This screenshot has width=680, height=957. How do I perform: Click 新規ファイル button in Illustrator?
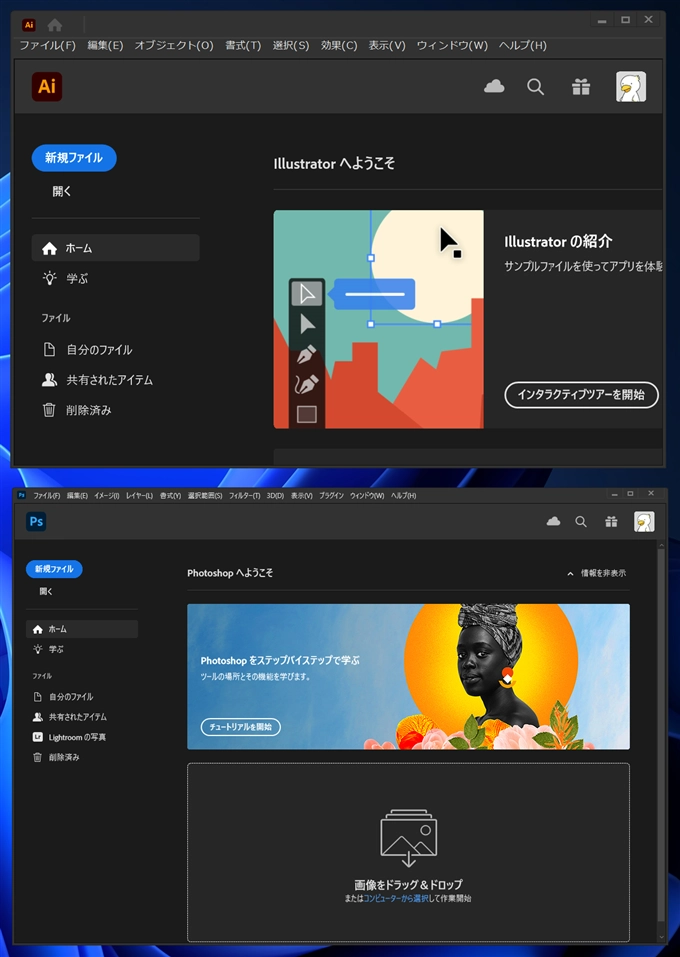pos(74,157)
